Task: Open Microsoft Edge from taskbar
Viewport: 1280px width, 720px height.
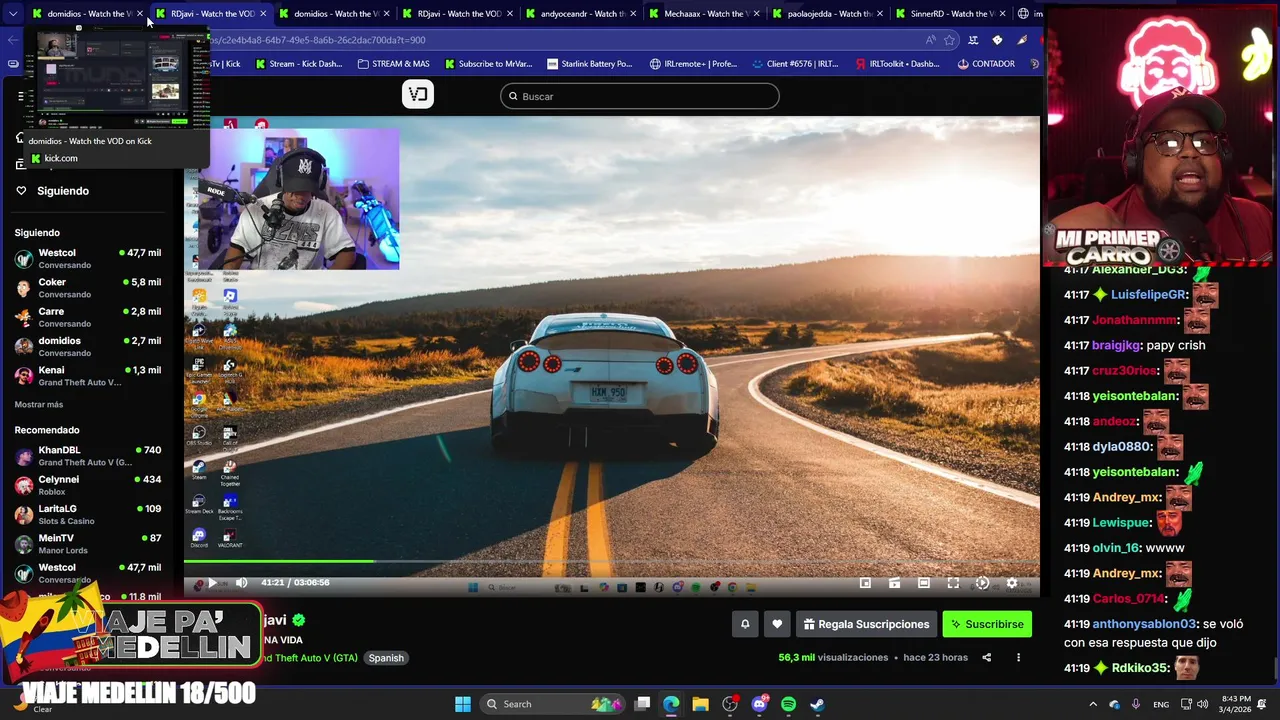Action: coord(671,704)
